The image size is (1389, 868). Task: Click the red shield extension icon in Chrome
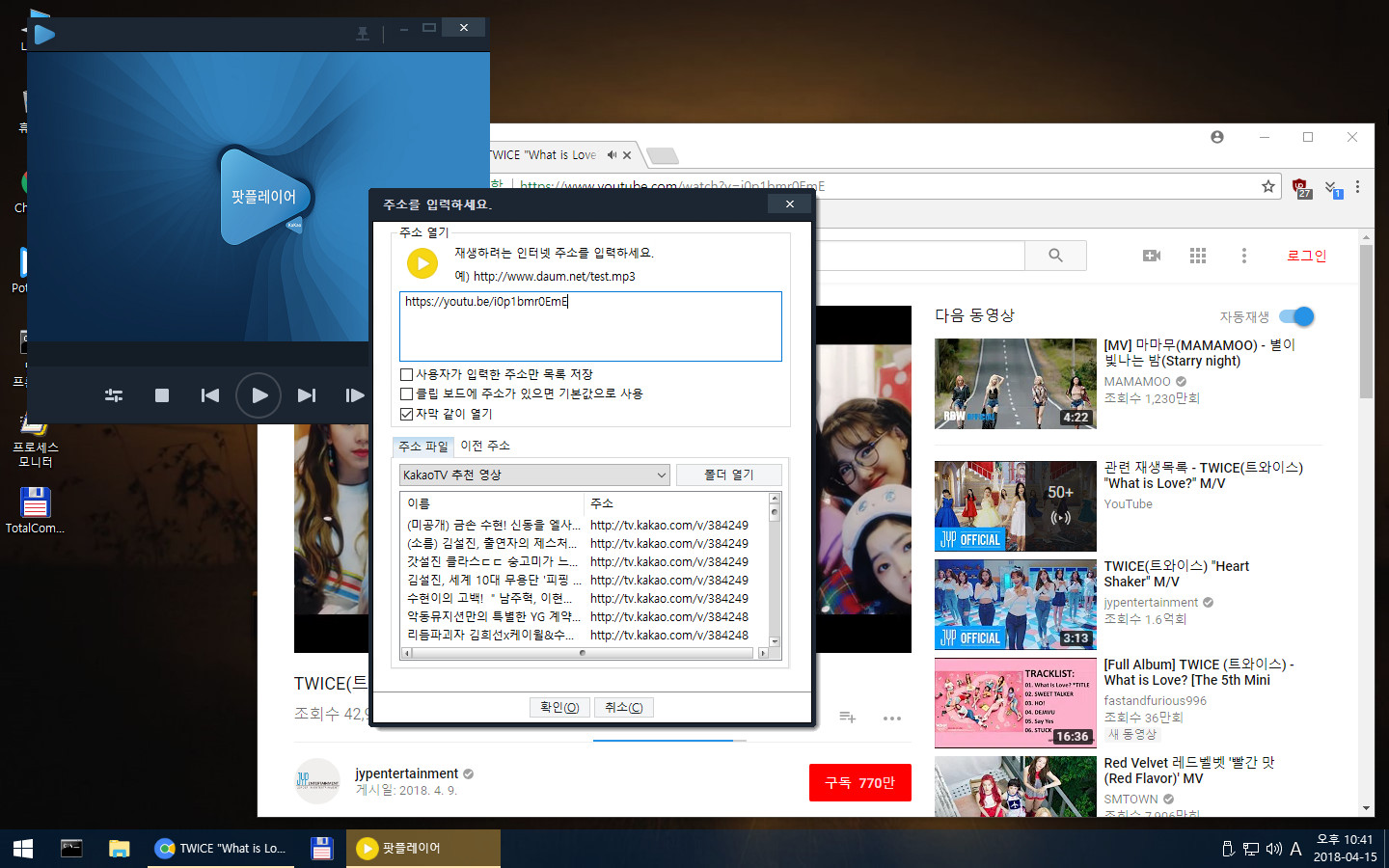pos(1301,187)
